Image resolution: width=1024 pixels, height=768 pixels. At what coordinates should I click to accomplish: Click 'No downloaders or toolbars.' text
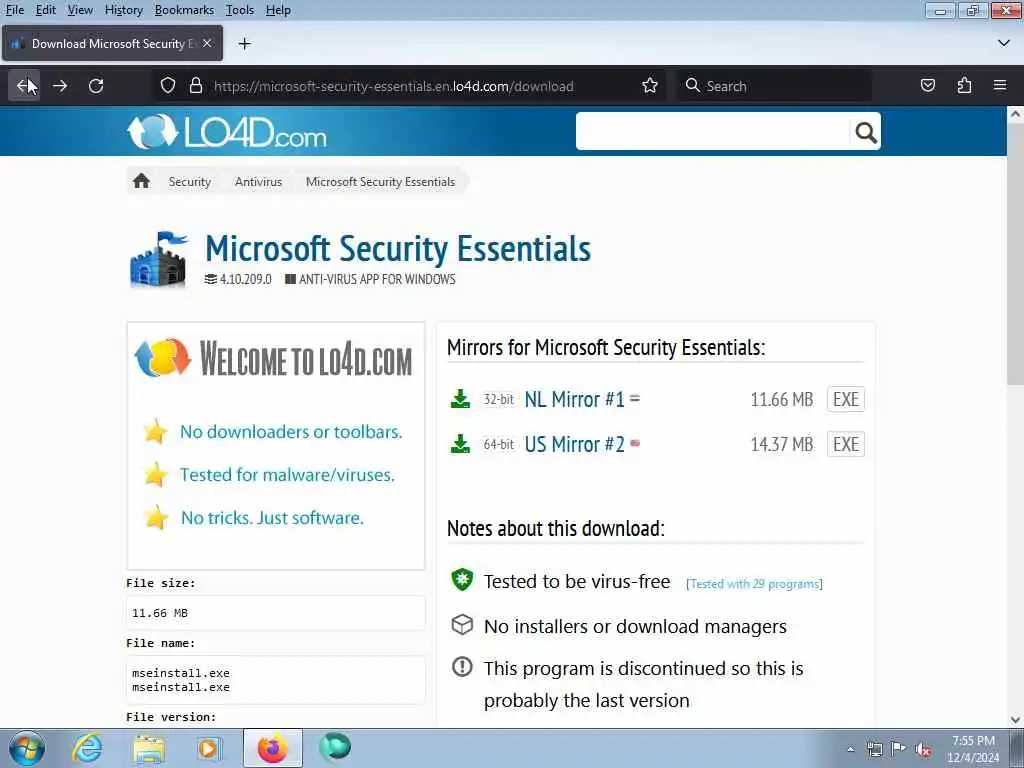point(291,432)
